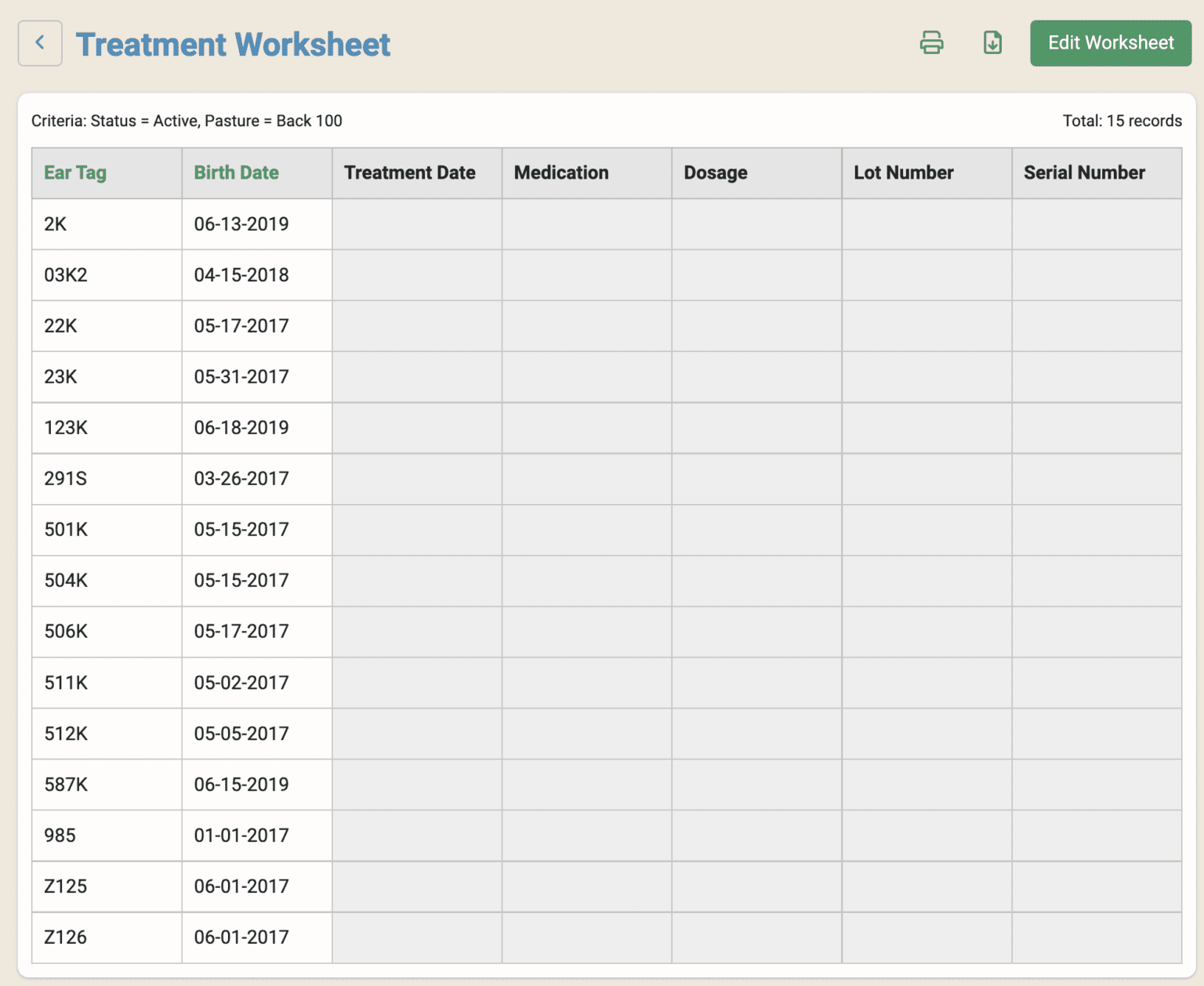Sort the table by Ear Tag
1204x986 pixels.
(x=74, y=172)
